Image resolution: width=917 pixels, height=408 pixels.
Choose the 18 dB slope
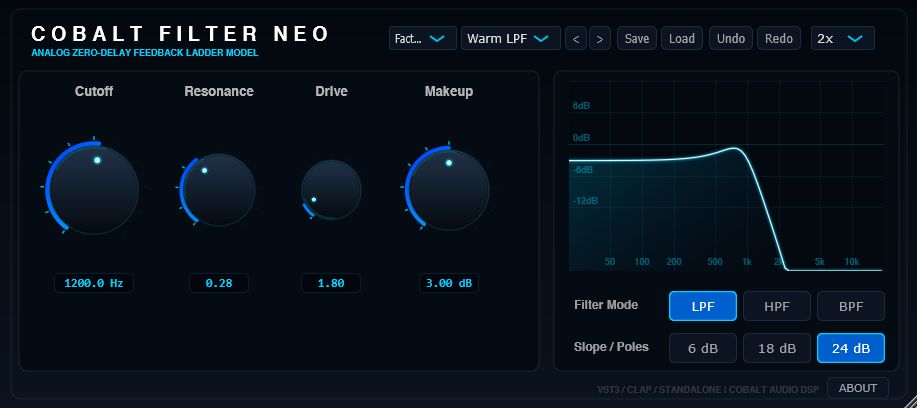[x=777, y=348]
